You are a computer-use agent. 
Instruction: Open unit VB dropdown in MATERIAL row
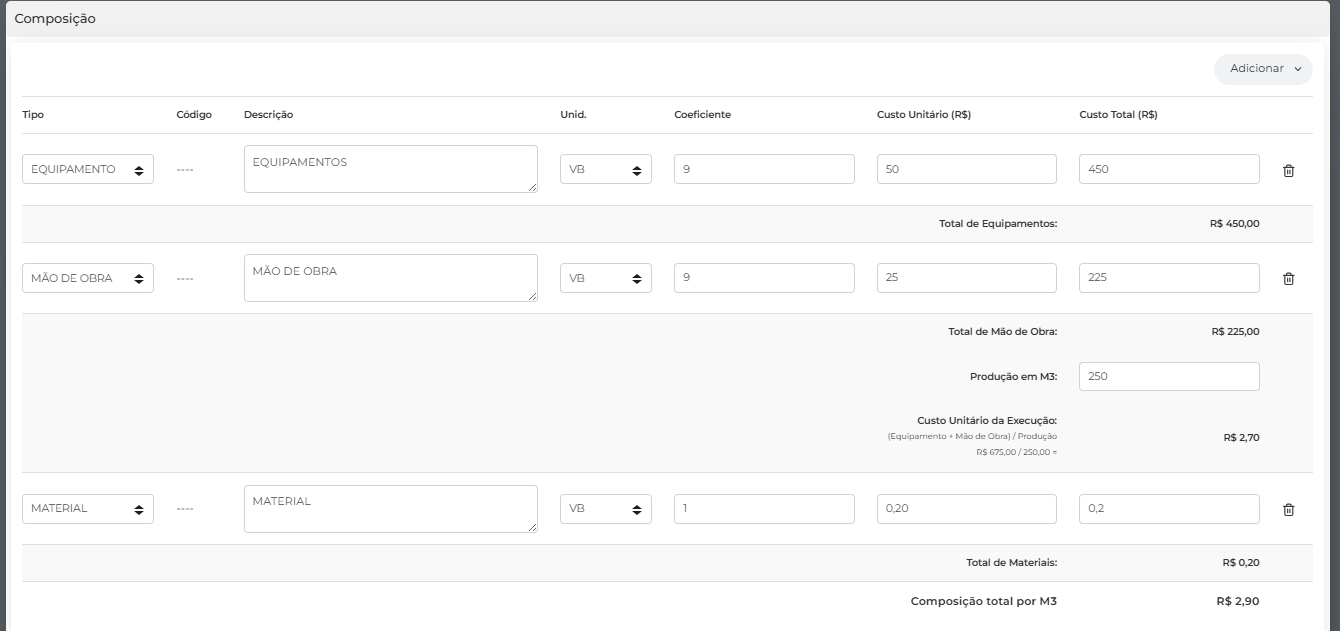(x=605, y=508)
